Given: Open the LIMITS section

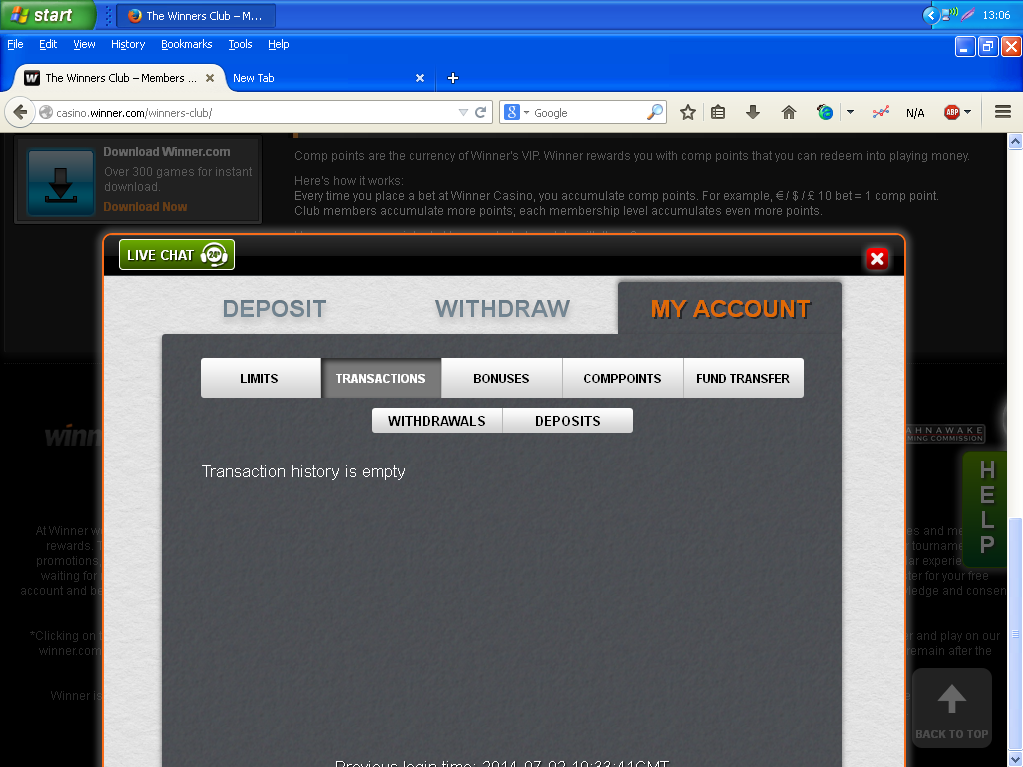Looking at the screenshot, I should [x=260, y=378].
